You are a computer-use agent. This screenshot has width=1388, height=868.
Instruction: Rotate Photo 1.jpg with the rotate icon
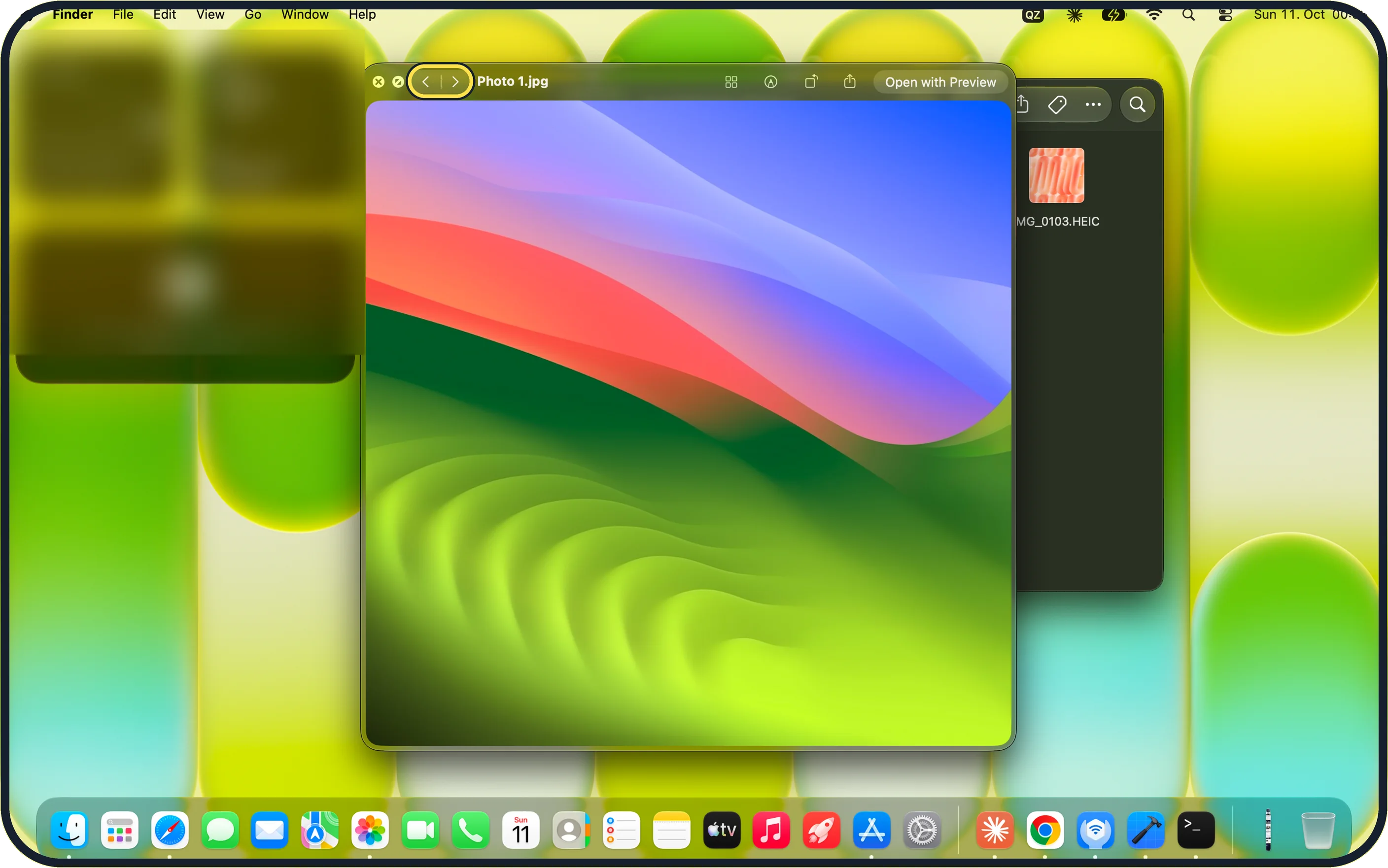tap(810, 82)
